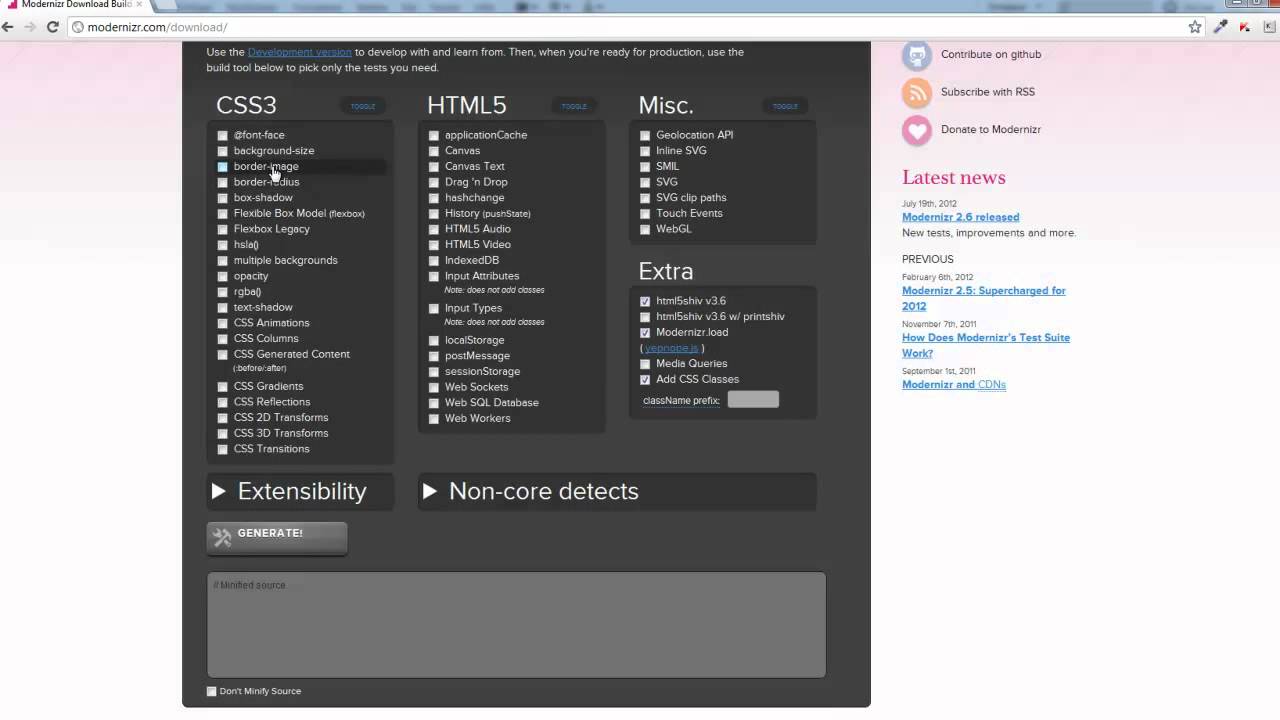Reload the page with refresh icon

[x=53, y=27]
